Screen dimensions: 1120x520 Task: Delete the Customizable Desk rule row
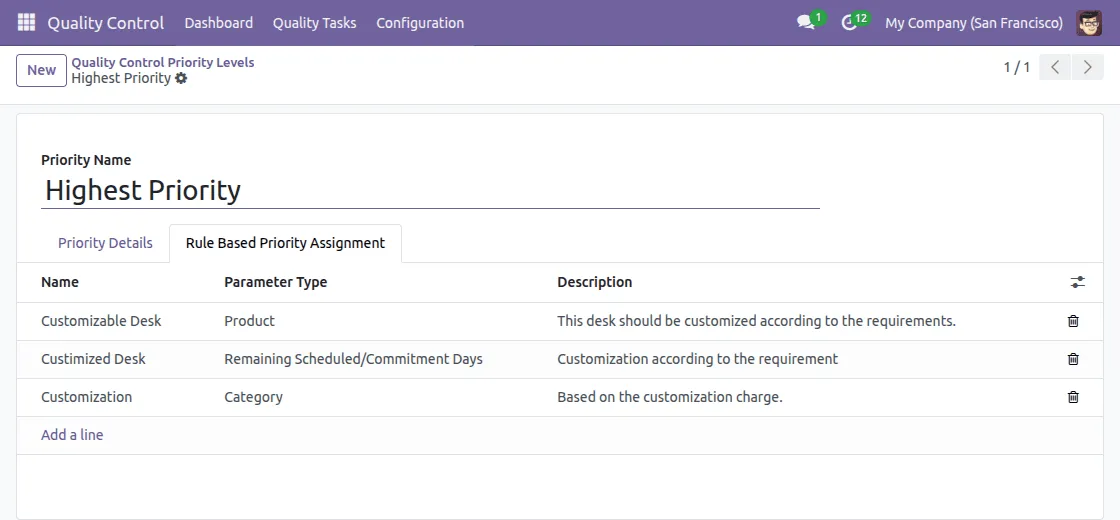click(x=1073, y=321)
